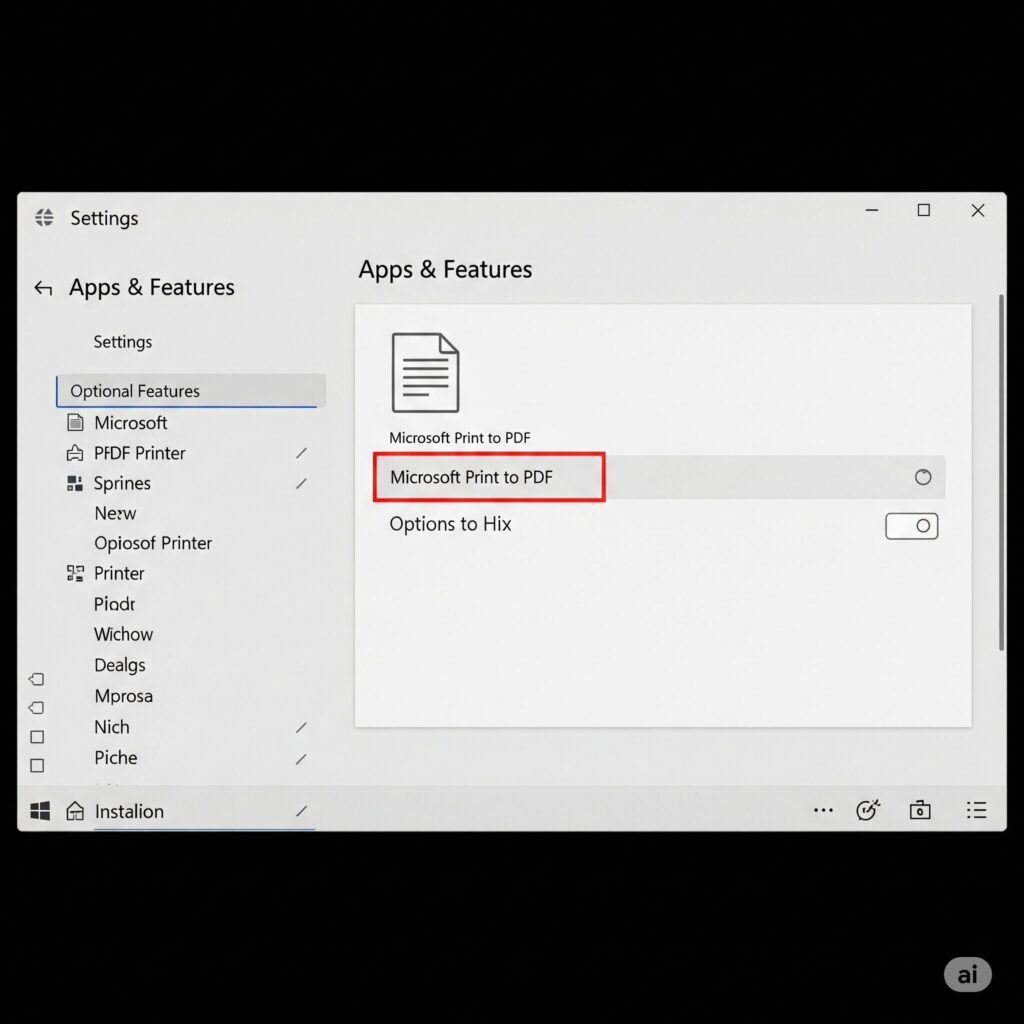1024x1024 pixels.
Task: Expand the Piche entry arrow
Action: click(301, 759)
